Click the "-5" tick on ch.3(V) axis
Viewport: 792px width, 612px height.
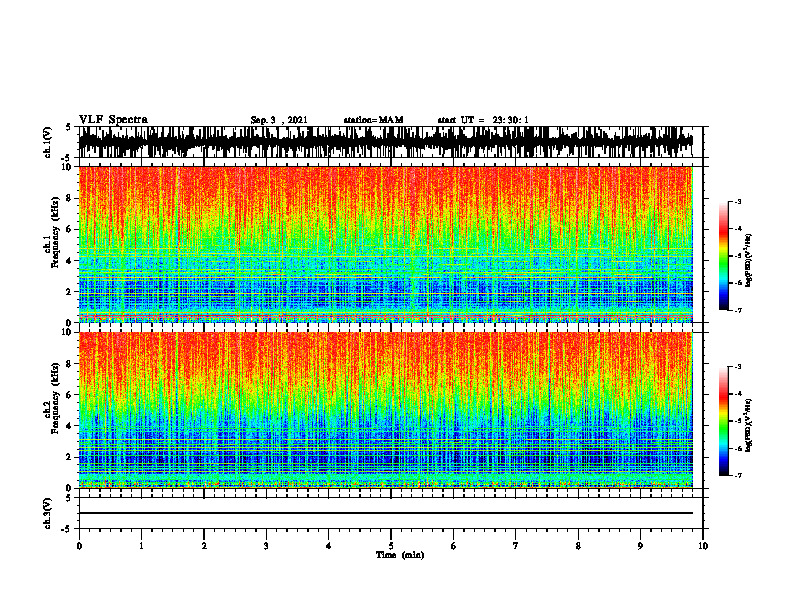[x=67, y=529]
